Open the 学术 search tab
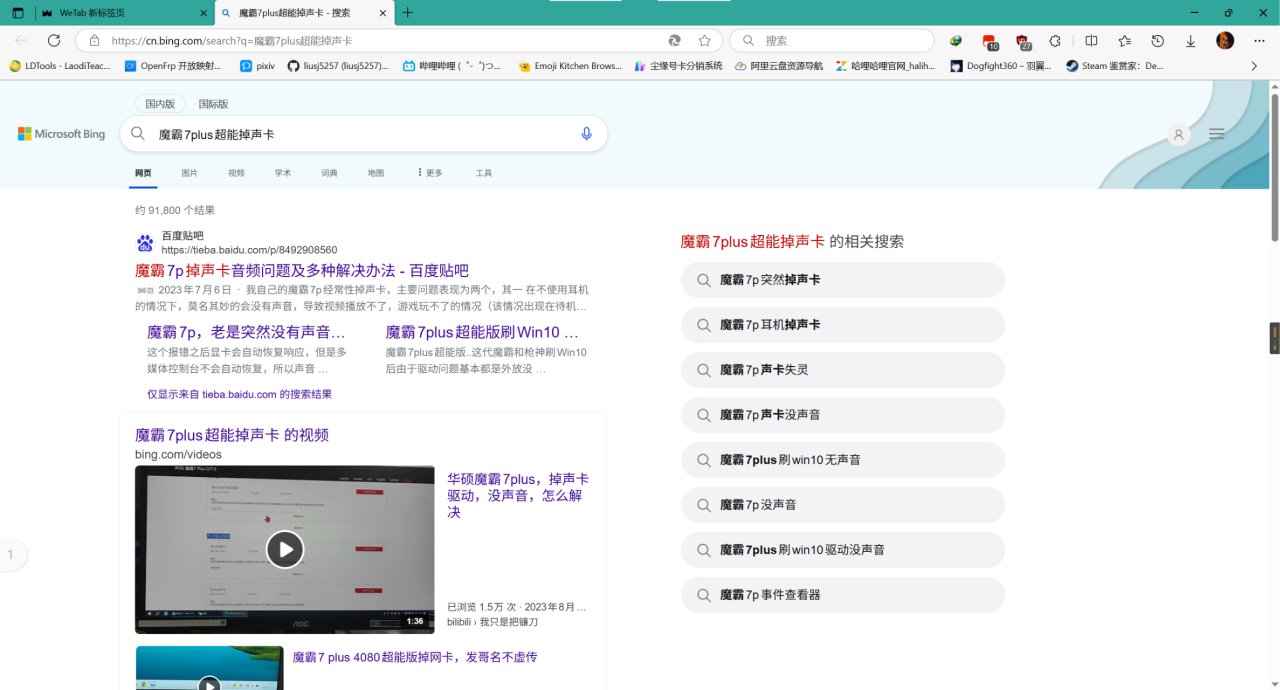 pyautogui.click(x=283, y=173)
